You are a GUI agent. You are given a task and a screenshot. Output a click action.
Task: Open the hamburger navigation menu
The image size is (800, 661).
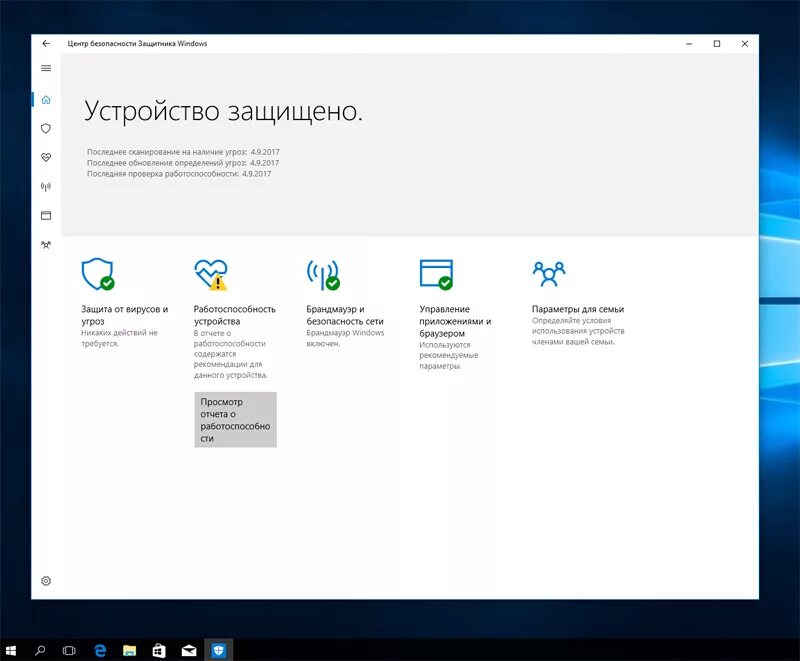point(46,68)
